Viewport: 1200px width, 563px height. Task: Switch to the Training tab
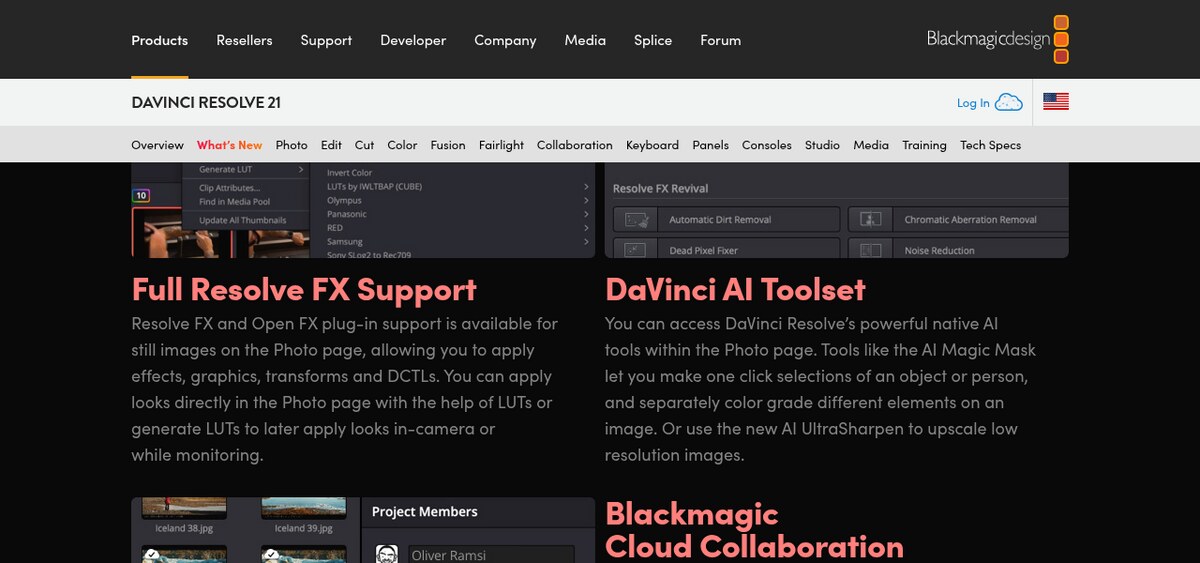click(924, 145)
